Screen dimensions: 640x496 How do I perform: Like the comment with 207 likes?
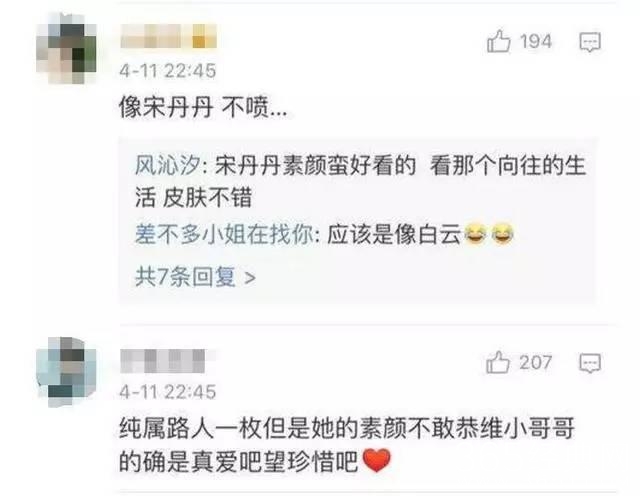[498, 362]
